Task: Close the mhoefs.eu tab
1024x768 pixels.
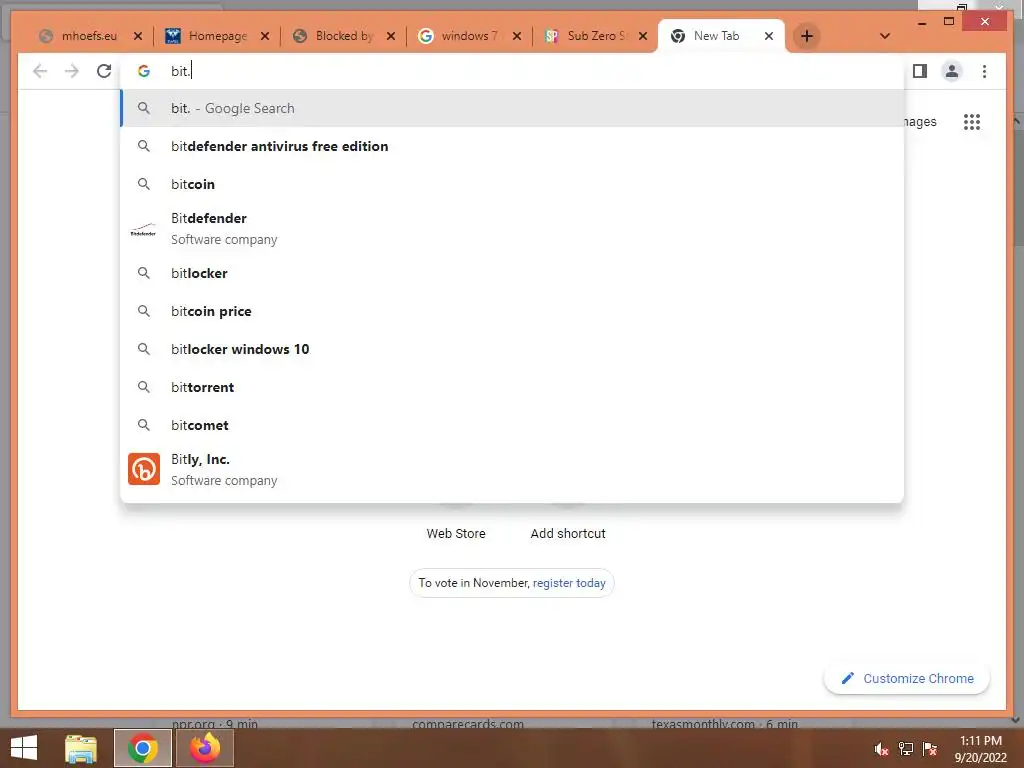Action: click(x=138, y=36)
